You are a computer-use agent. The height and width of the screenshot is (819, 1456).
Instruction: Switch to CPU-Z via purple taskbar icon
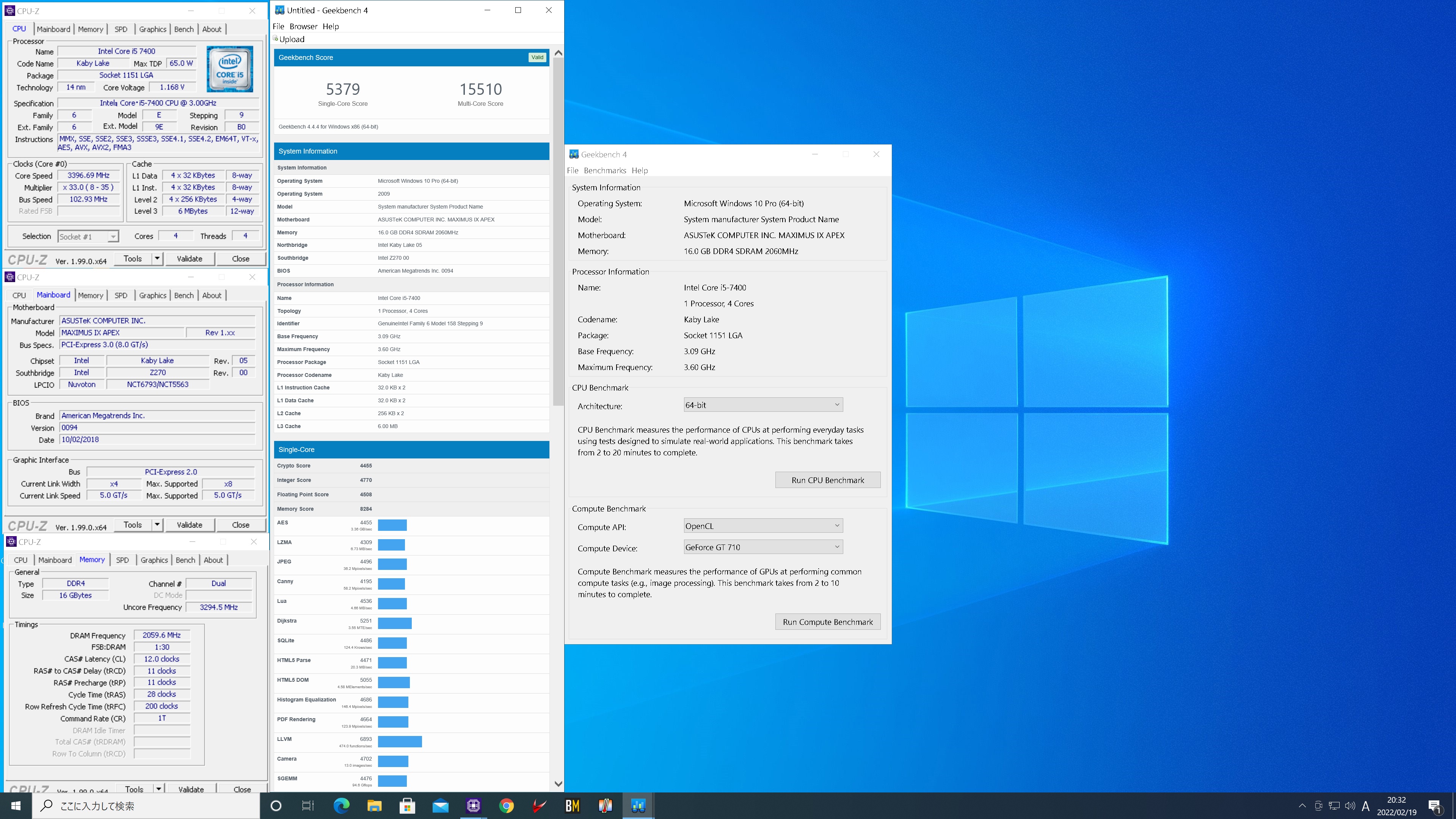[x=474, y=805]
